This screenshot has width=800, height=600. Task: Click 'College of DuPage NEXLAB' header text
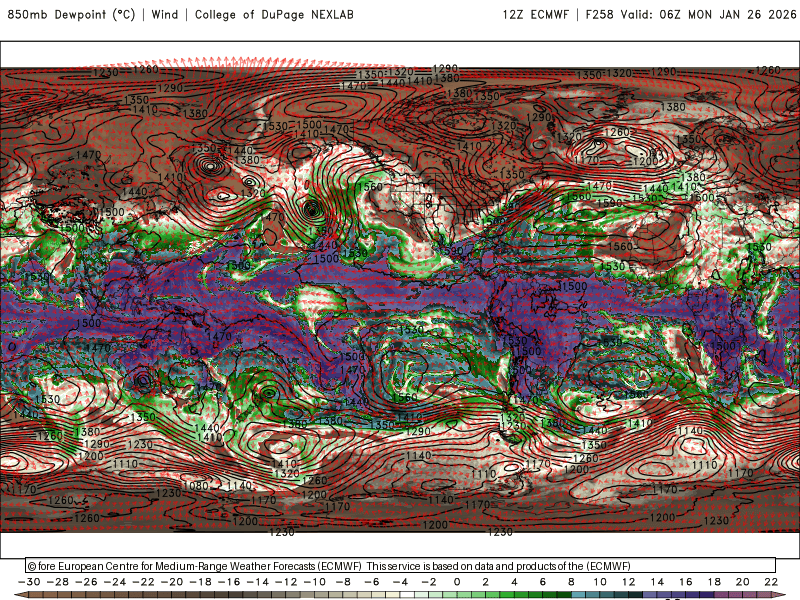[x=274, y=14]
